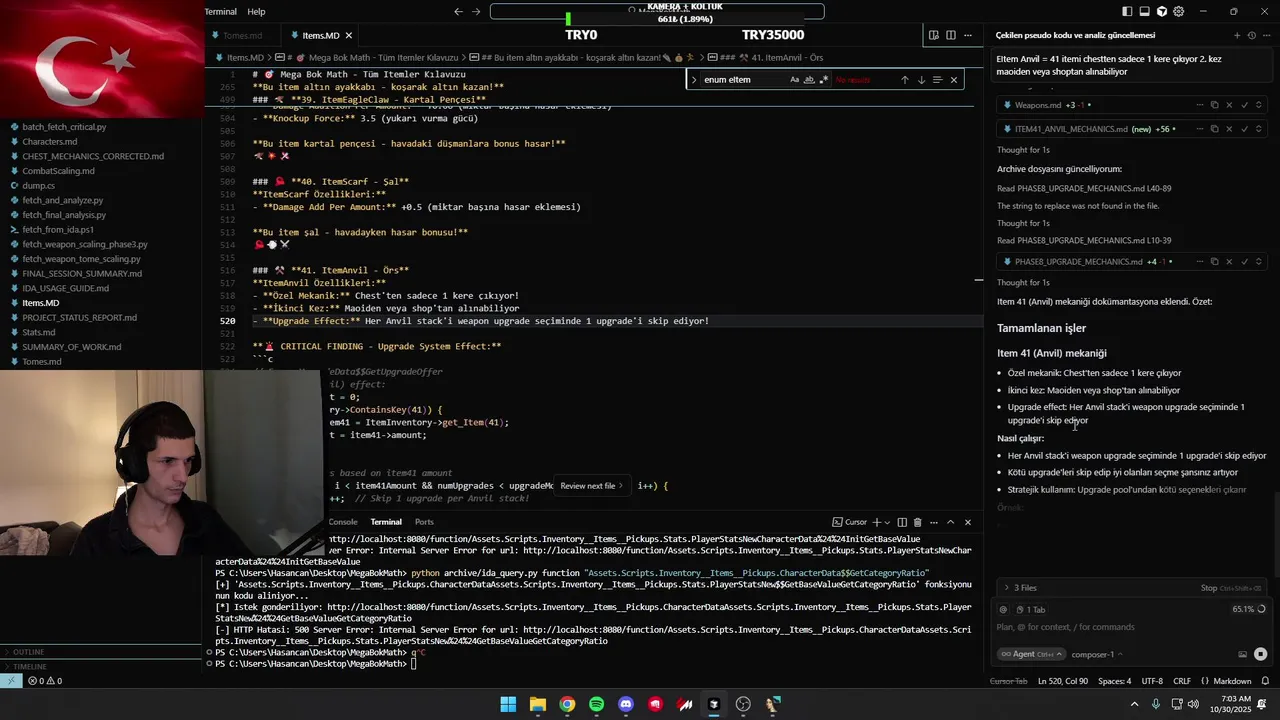Change the Markdown language mode
This screenshot has width=1280, height=720.
click(x=1232, y=681)
